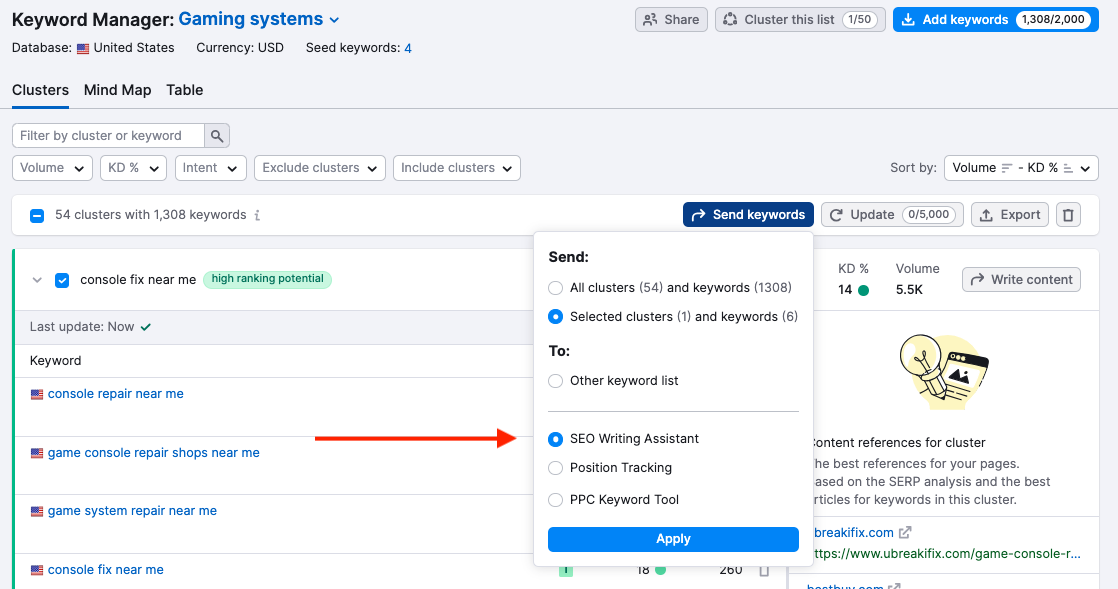
Task: Collapse the console fix near me cluster
Action: tap(37, 280)
